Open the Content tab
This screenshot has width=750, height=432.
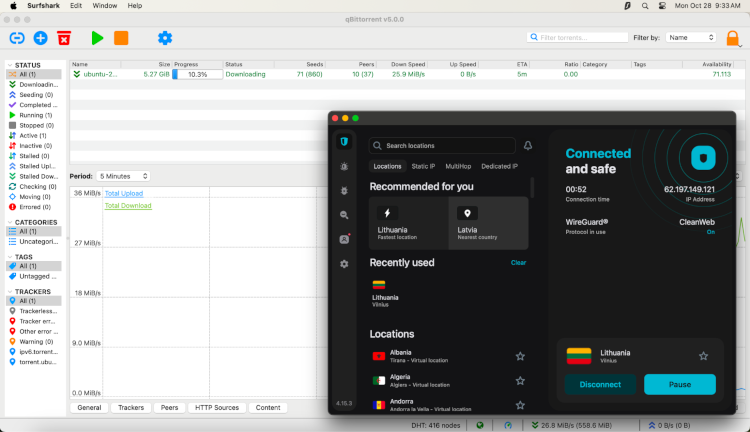[x=268, y=408]
